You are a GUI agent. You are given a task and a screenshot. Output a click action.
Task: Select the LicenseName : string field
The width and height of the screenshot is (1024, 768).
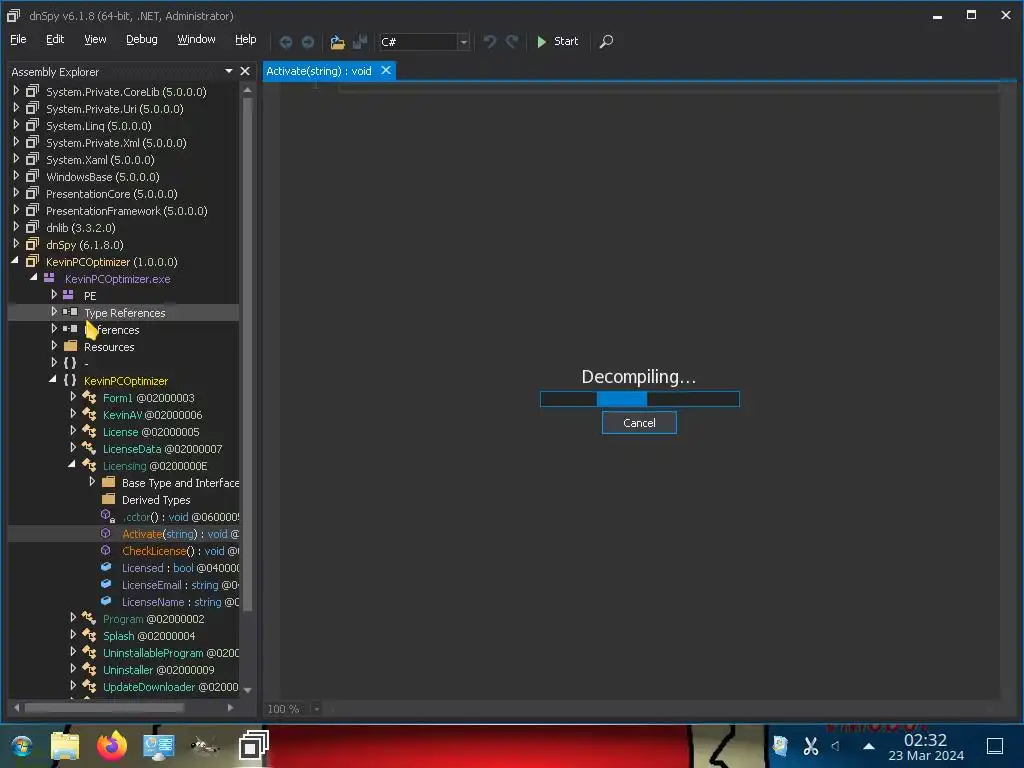click(x=180, y=601)
